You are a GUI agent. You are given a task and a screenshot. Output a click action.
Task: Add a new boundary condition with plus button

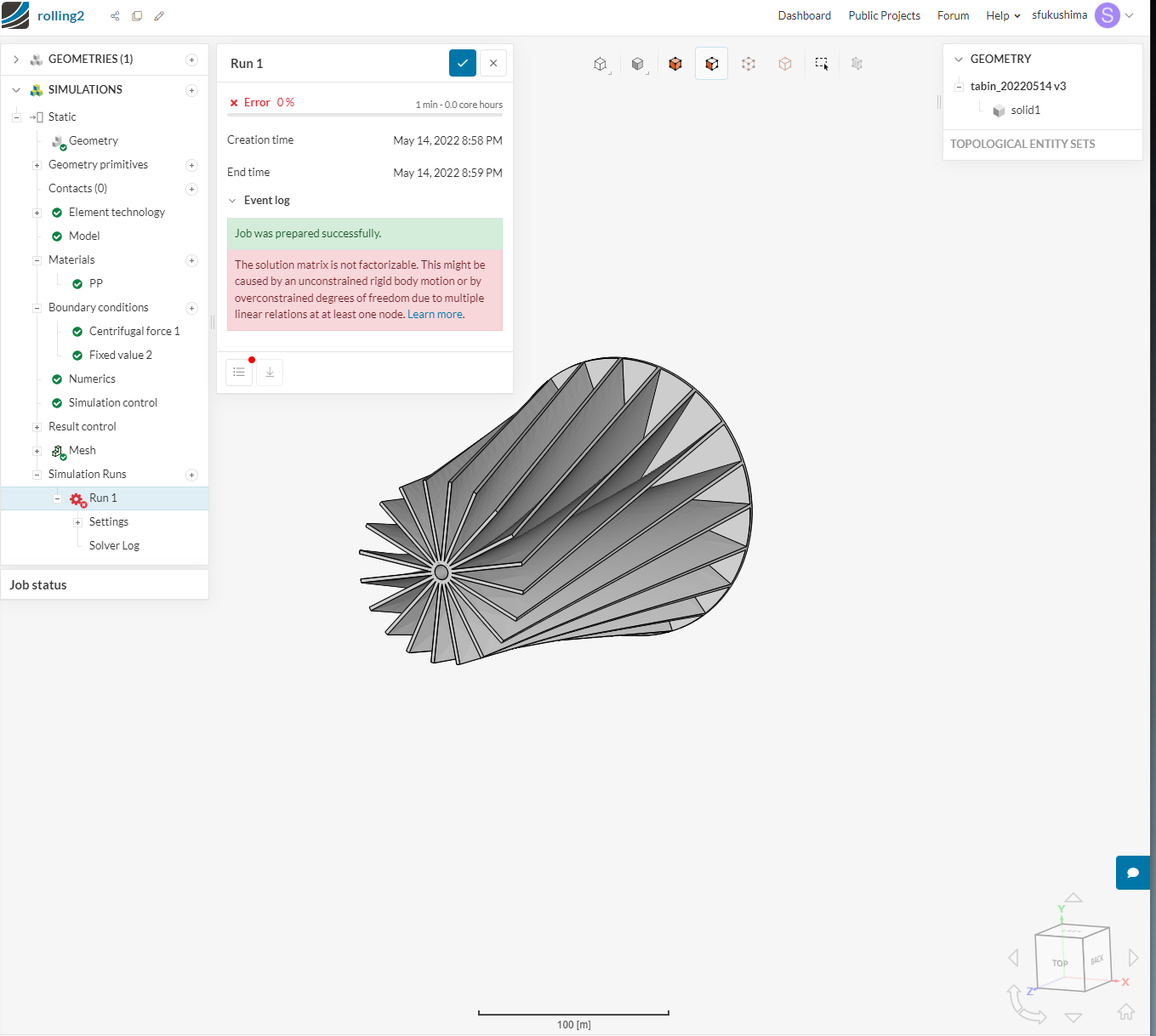pyautogui.click(x=191, y=308)
